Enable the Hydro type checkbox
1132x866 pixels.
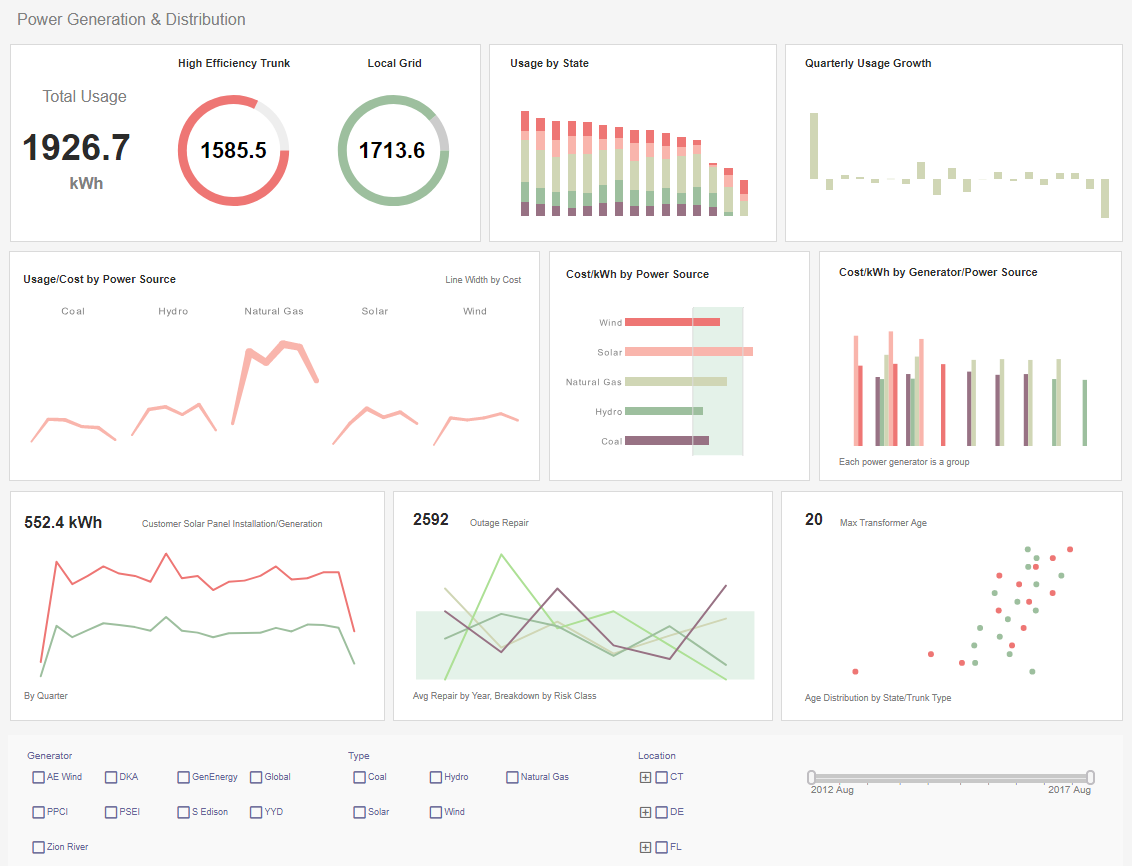pyautogui.click(x=434, y=776)
